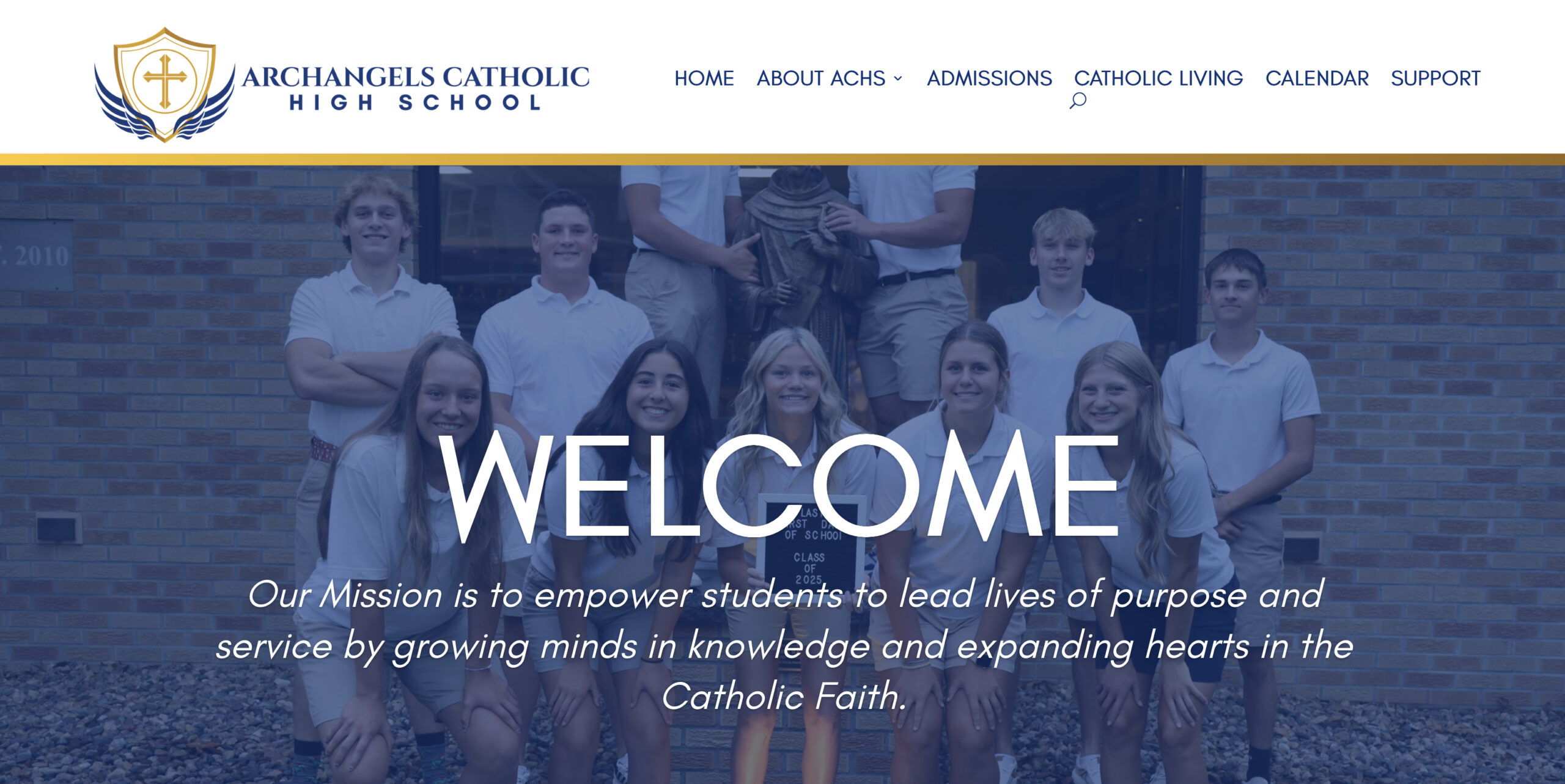
Task: Click Archangels Catholic High School logo text
Action: [x=416, y=87]
